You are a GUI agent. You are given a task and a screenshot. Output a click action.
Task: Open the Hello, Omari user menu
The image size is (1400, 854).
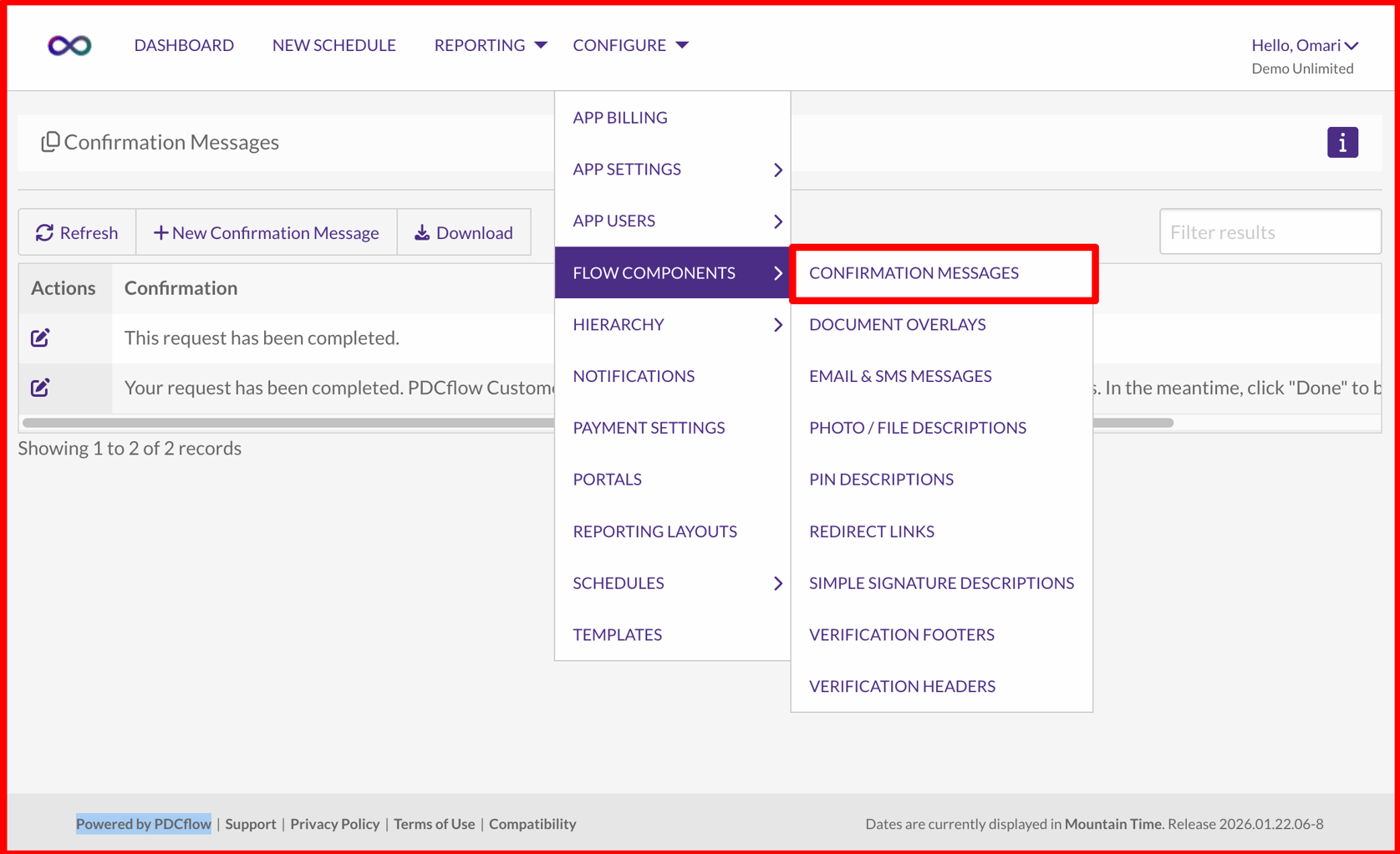tap(1304, 45)
